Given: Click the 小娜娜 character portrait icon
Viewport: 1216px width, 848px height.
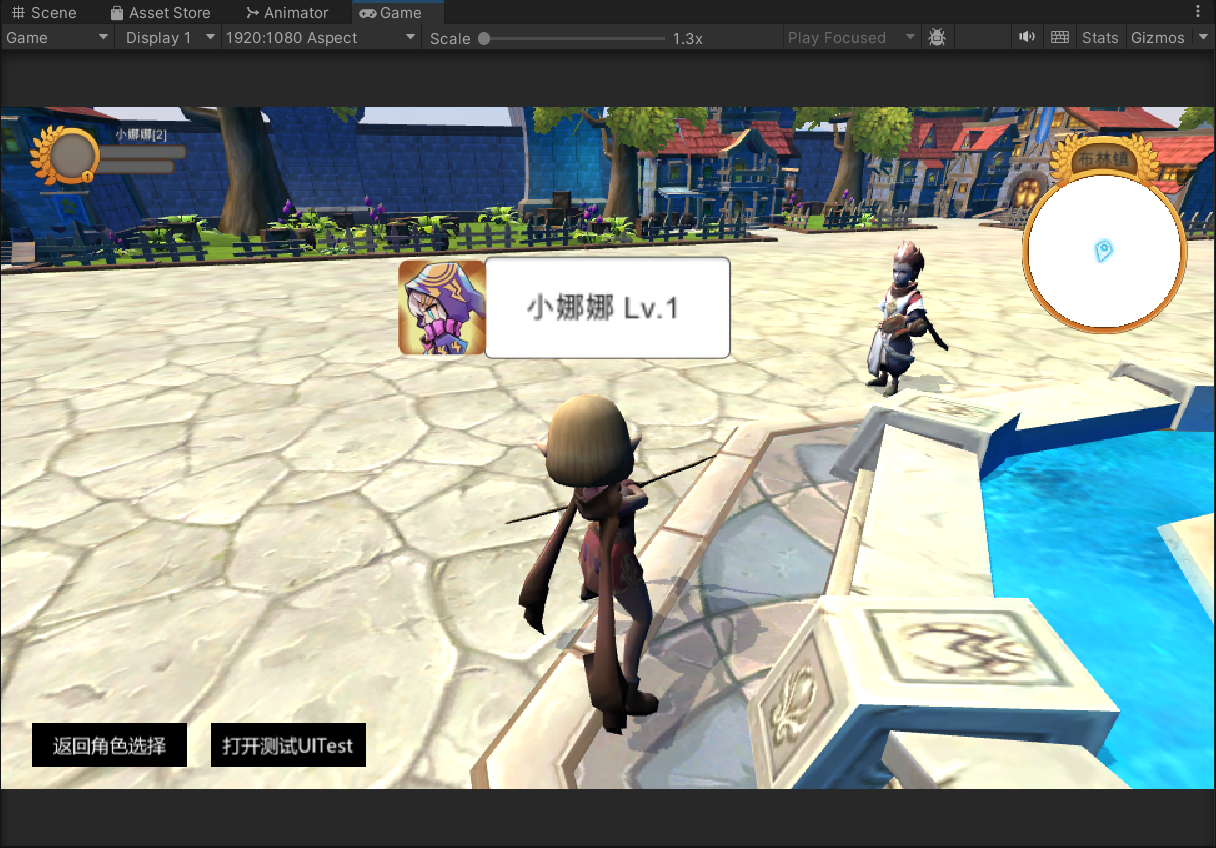Looking at the screenshot, I should [441, 308].
